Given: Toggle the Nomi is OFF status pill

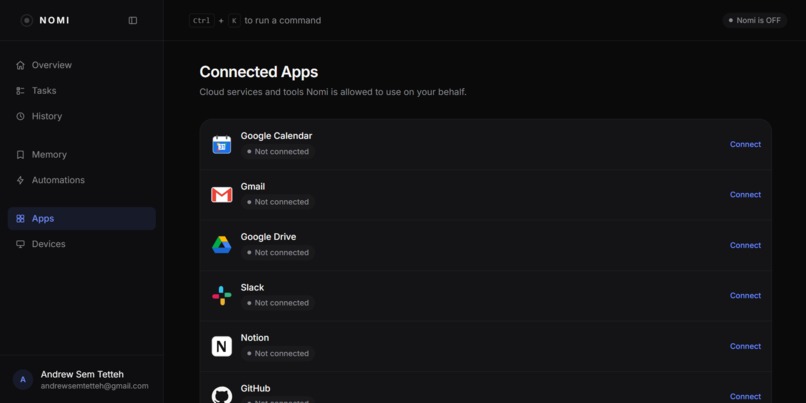Looking at the screenshot, I should (755, 21).
